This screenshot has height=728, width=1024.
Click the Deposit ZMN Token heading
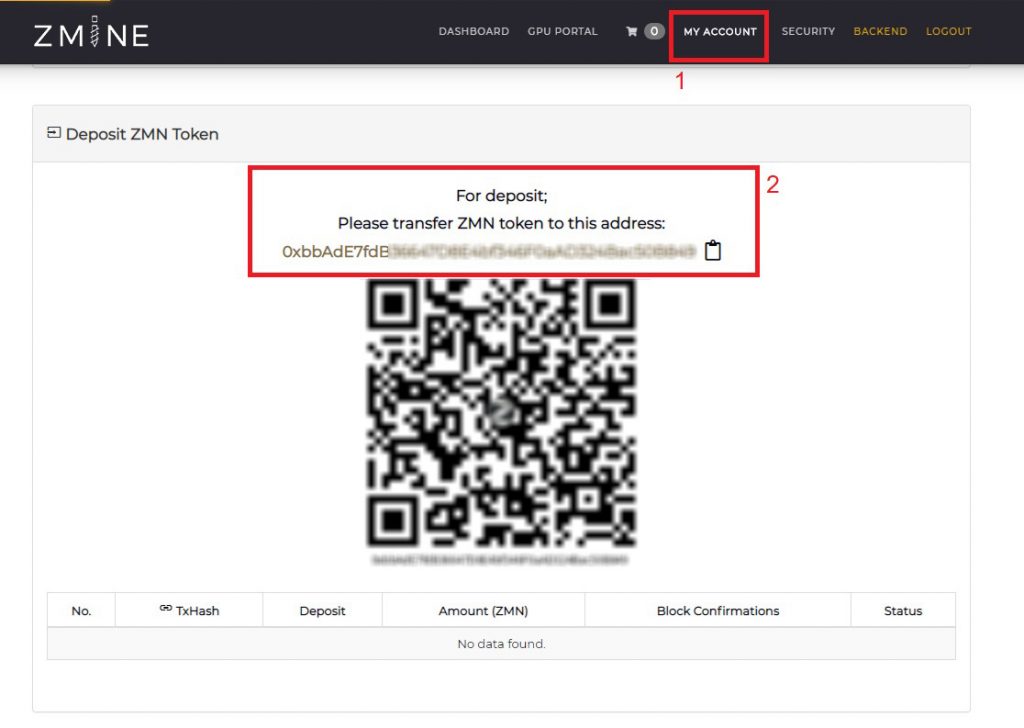(142, 132)
